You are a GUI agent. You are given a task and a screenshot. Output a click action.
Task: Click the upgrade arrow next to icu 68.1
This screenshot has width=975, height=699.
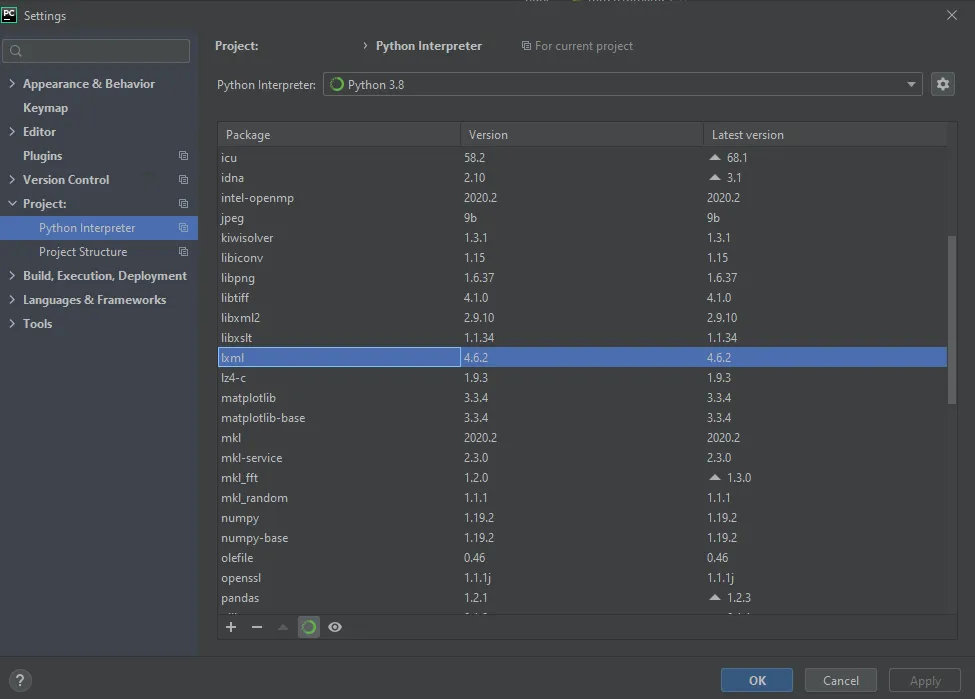pyautogui.click(x=715, y=157)
